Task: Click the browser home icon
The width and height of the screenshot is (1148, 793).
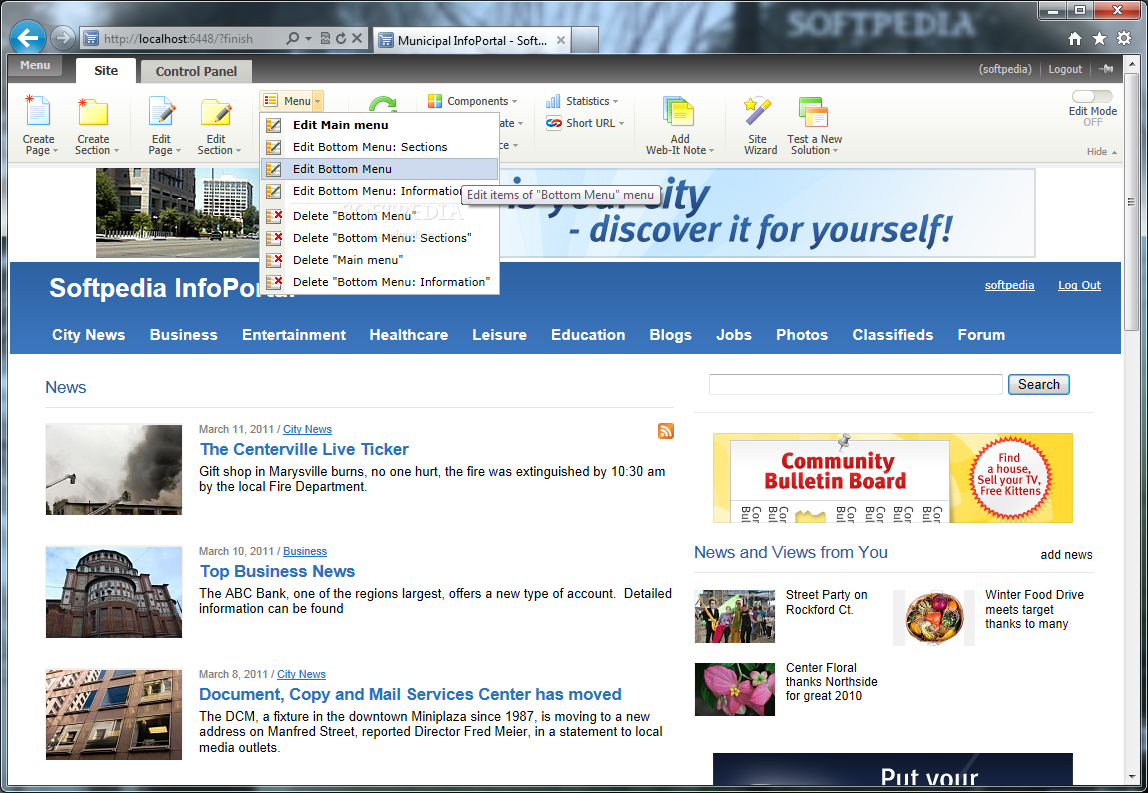Action: click(1075, 39)
